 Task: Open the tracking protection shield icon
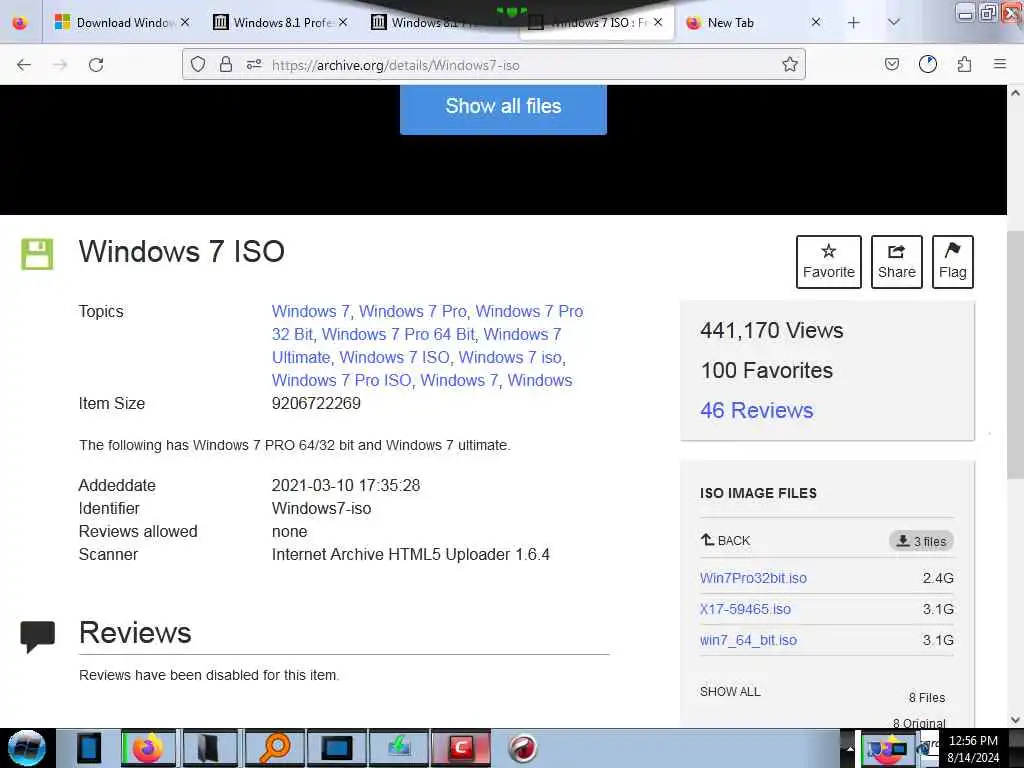pos(198,64)
